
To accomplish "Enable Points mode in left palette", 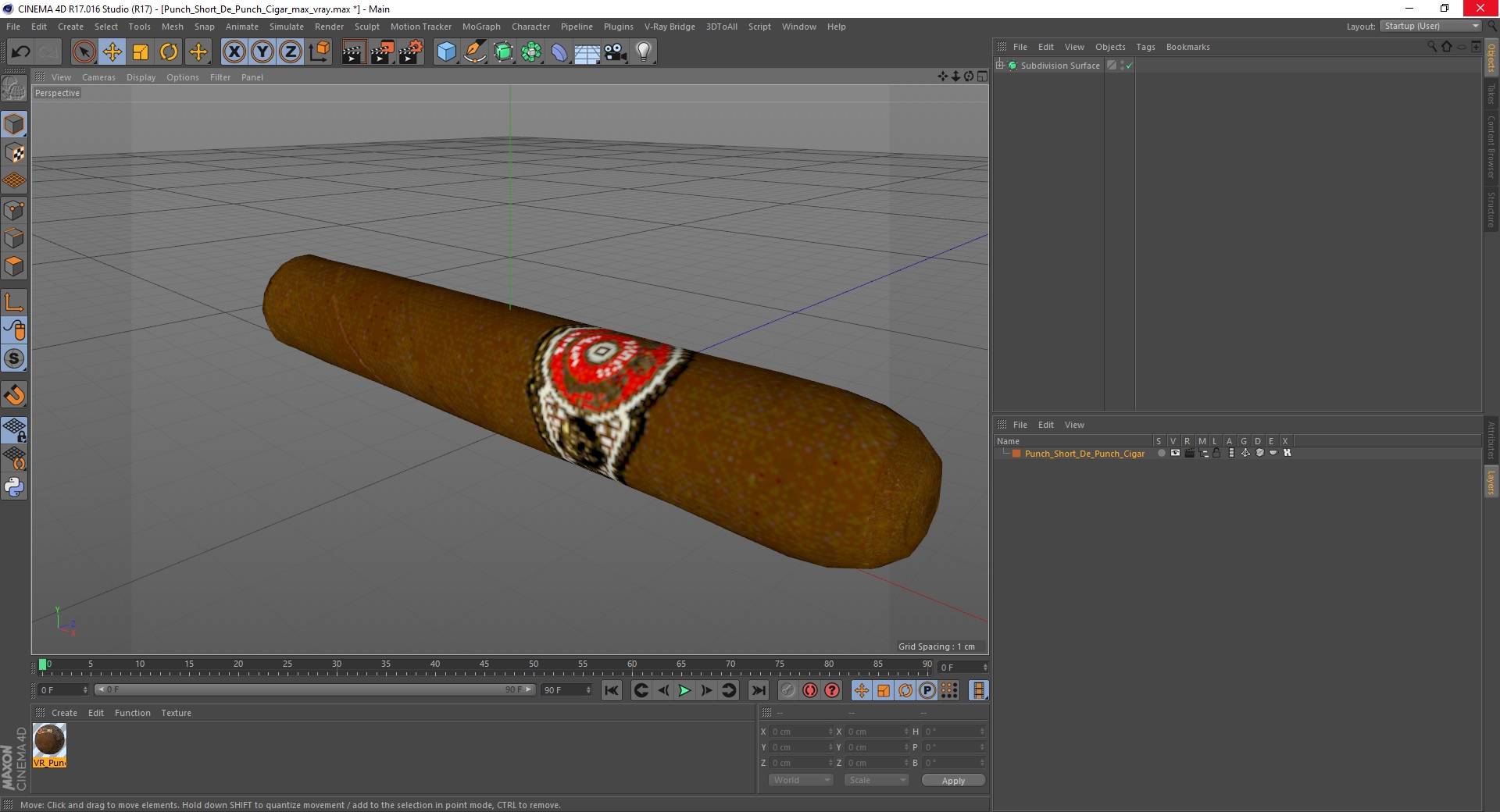I will [x=14, y=210].
